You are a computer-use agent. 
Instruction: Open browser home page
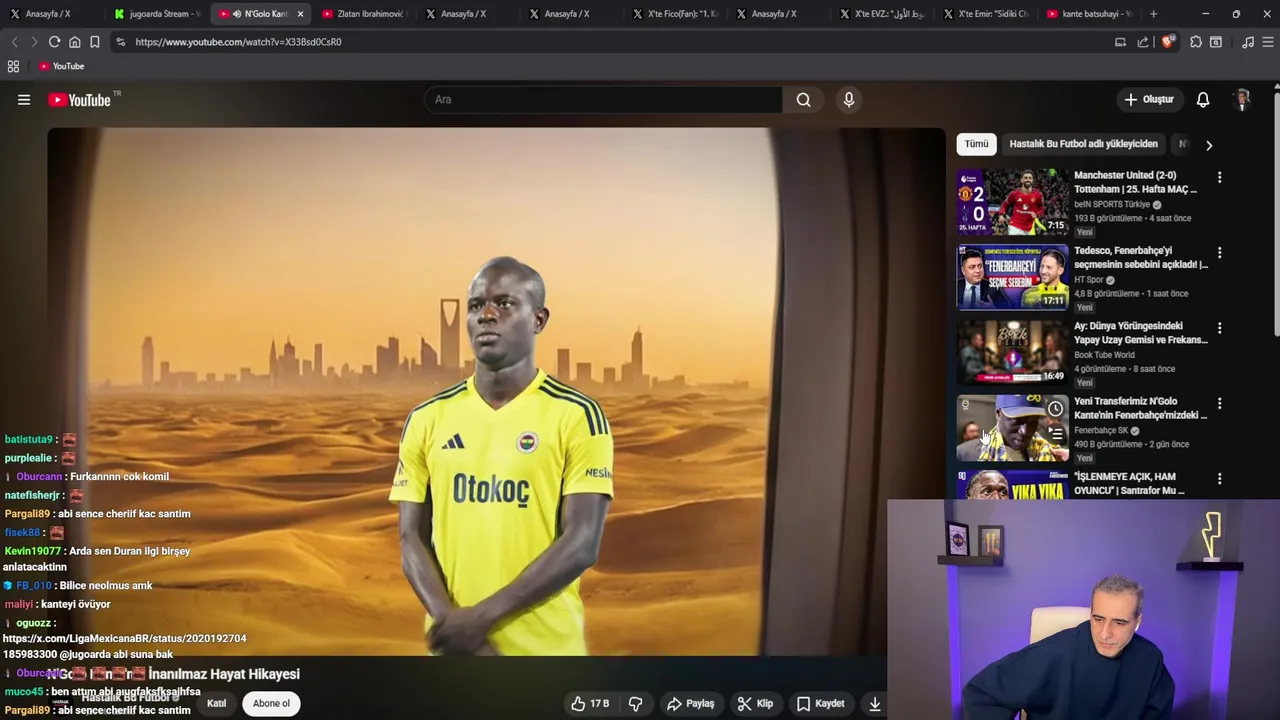74,42
